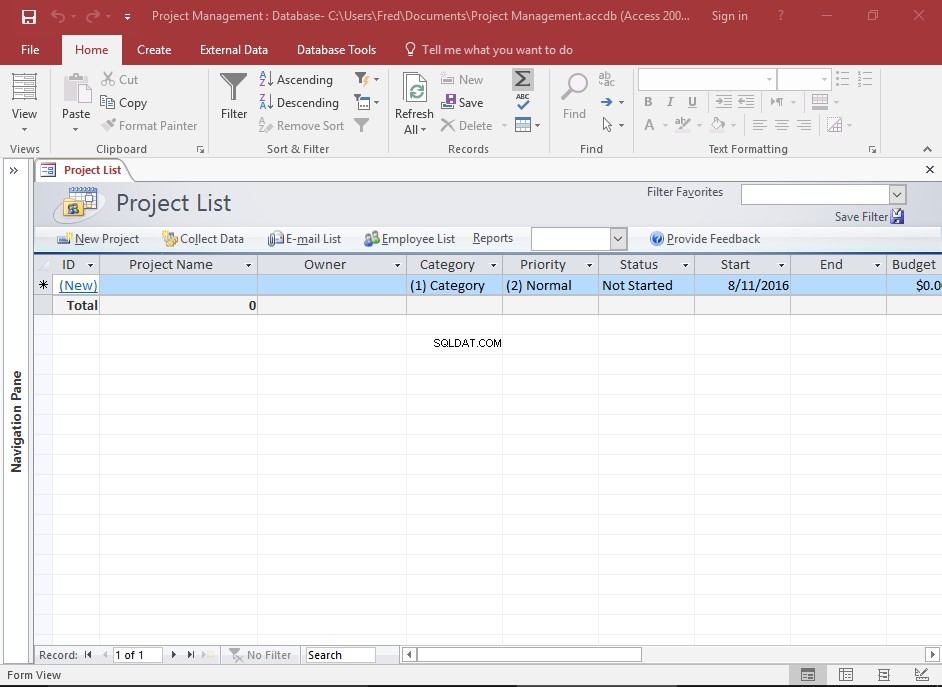Screen dimensions: 942x687
Task: Sort records Ascending
Action: (296, 79)
